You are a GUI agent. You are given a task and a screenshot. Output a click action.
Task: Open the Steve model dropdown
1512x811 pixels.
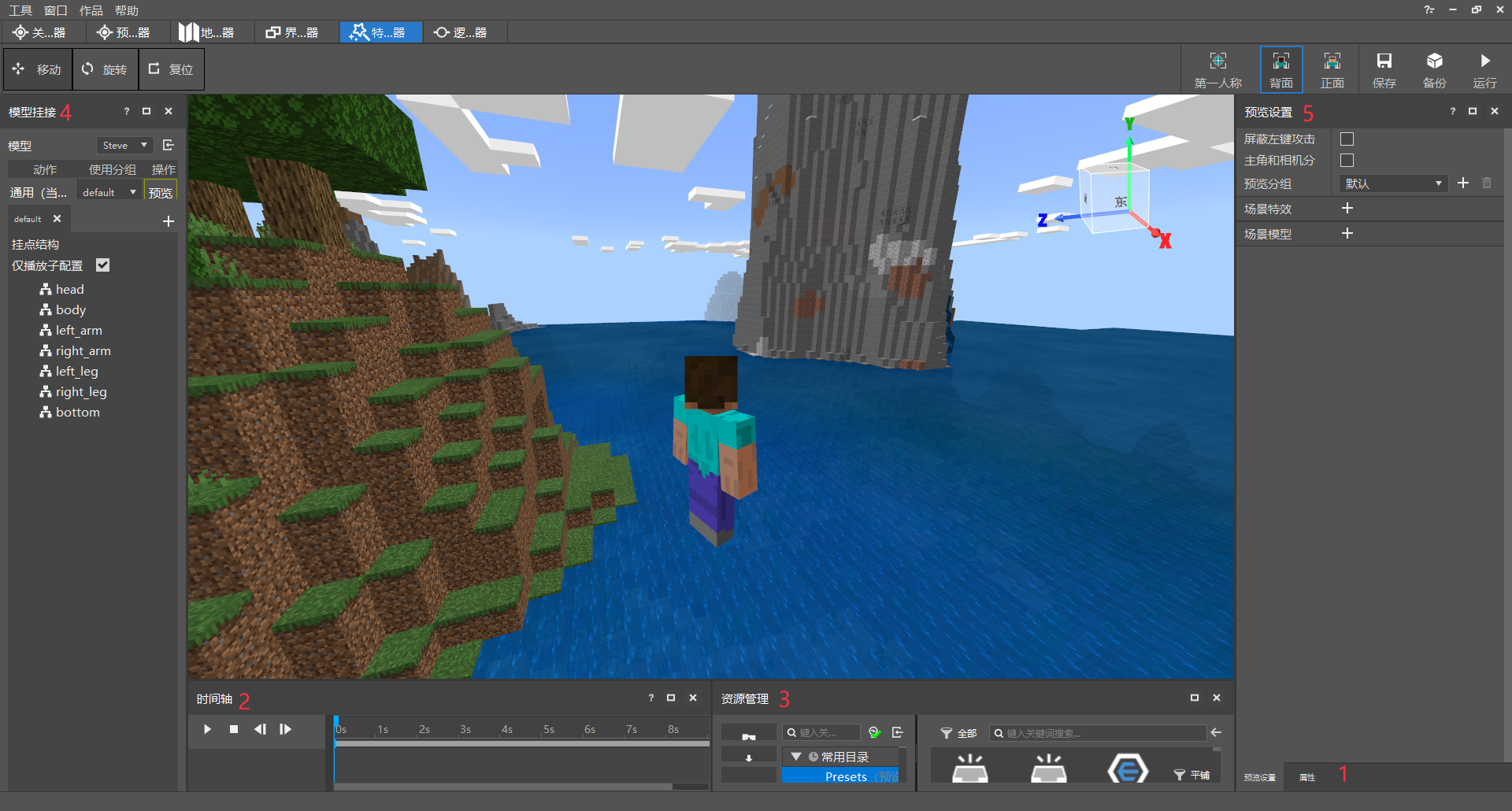click(124, 145)
